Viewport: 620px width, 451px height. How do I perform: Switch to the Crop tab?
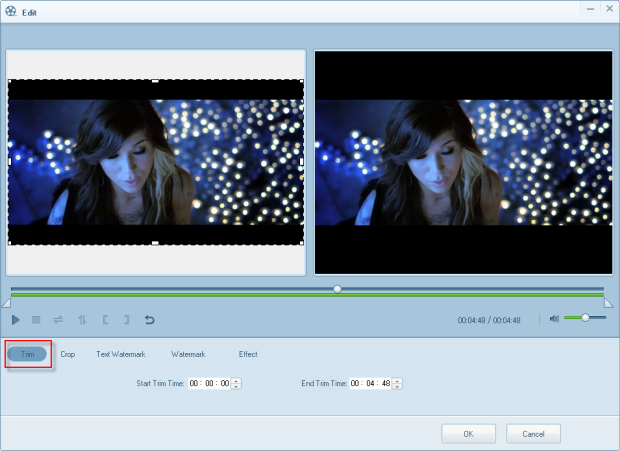(68, 354)
